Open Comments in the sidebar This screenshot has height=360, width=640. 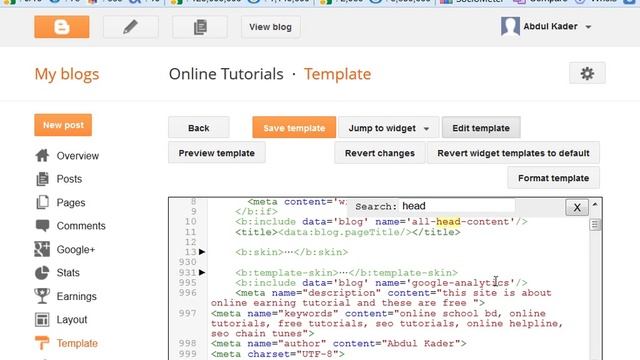[x=81, y=226]
